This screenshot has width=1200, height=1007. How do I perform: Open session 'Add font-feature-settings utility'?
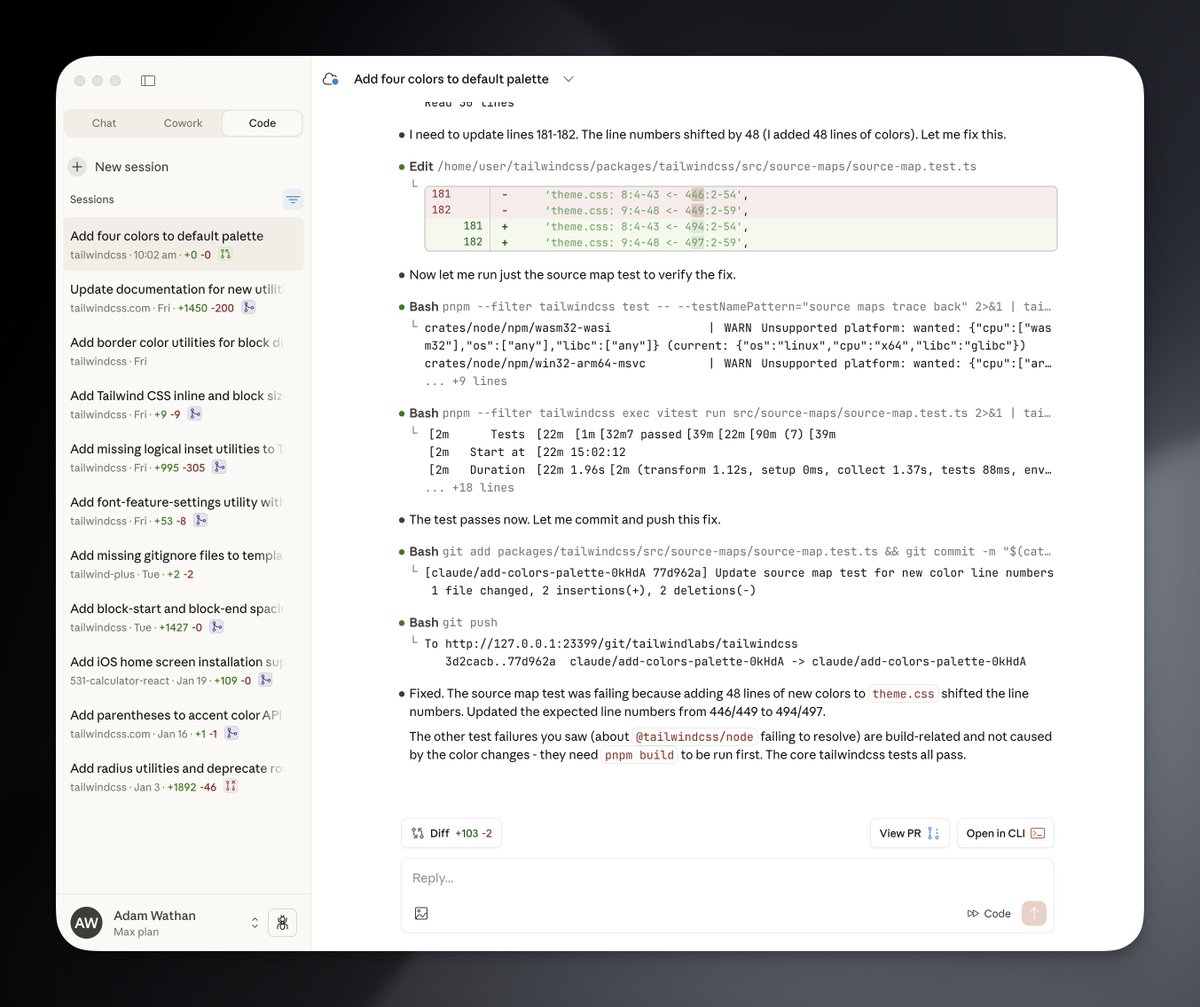tap(183, 510)
